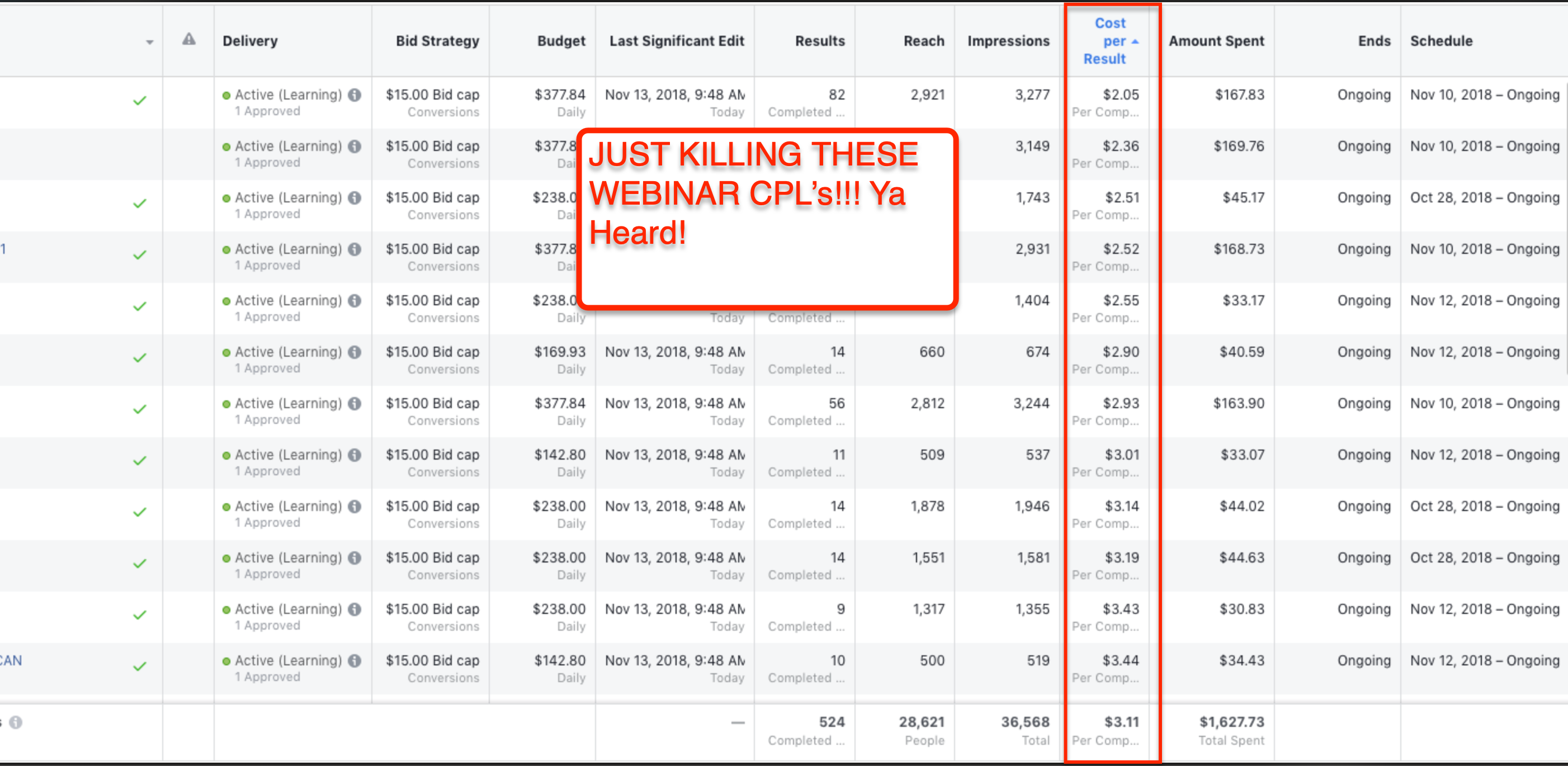The width and height of the screenshot is (1568, 766).
Task: Click the checkmark in the $2.05 row
Action: [139, 101]
